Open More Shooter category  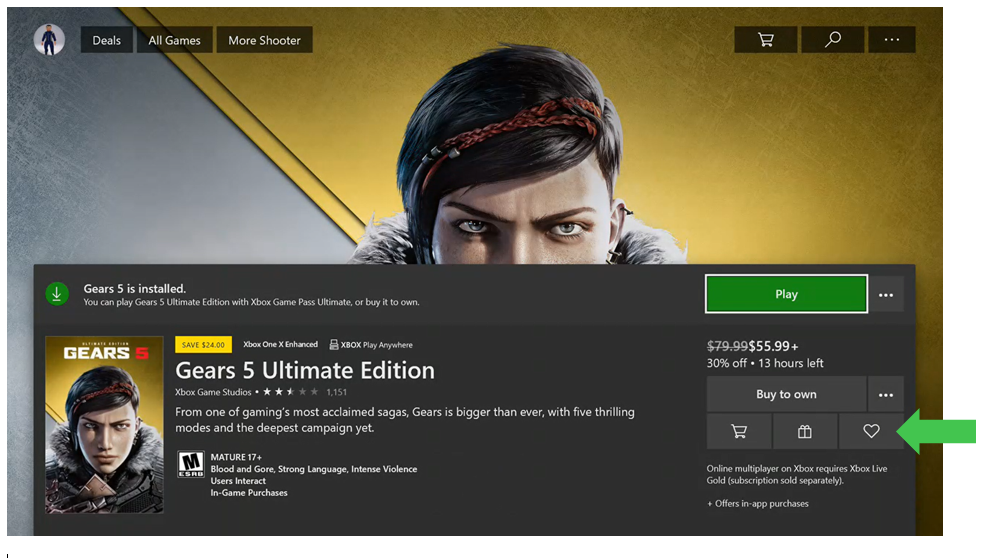point(264,40)
